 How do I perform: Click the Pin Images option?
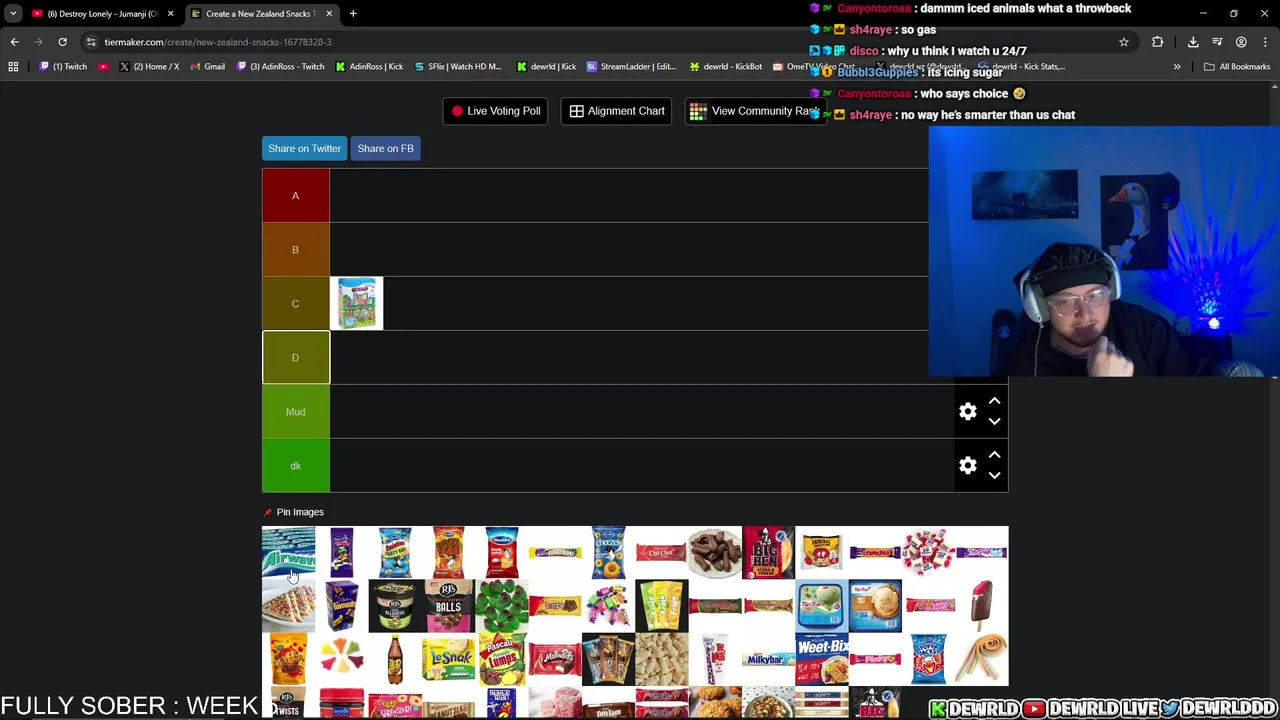(x=293, y=512)
